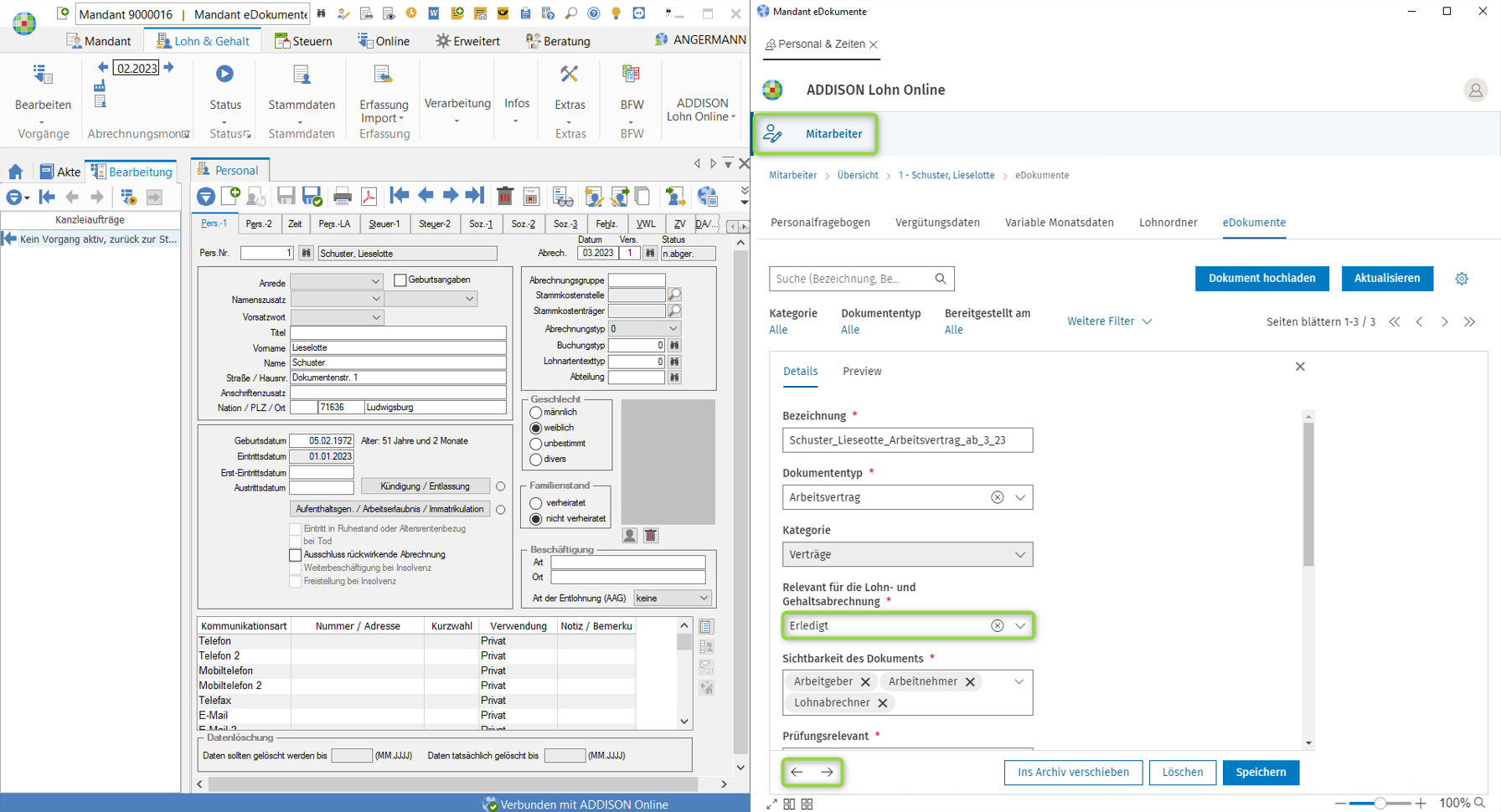1501x812 pixels.
Task: Click the save and check icon
Action: [312, 196]
